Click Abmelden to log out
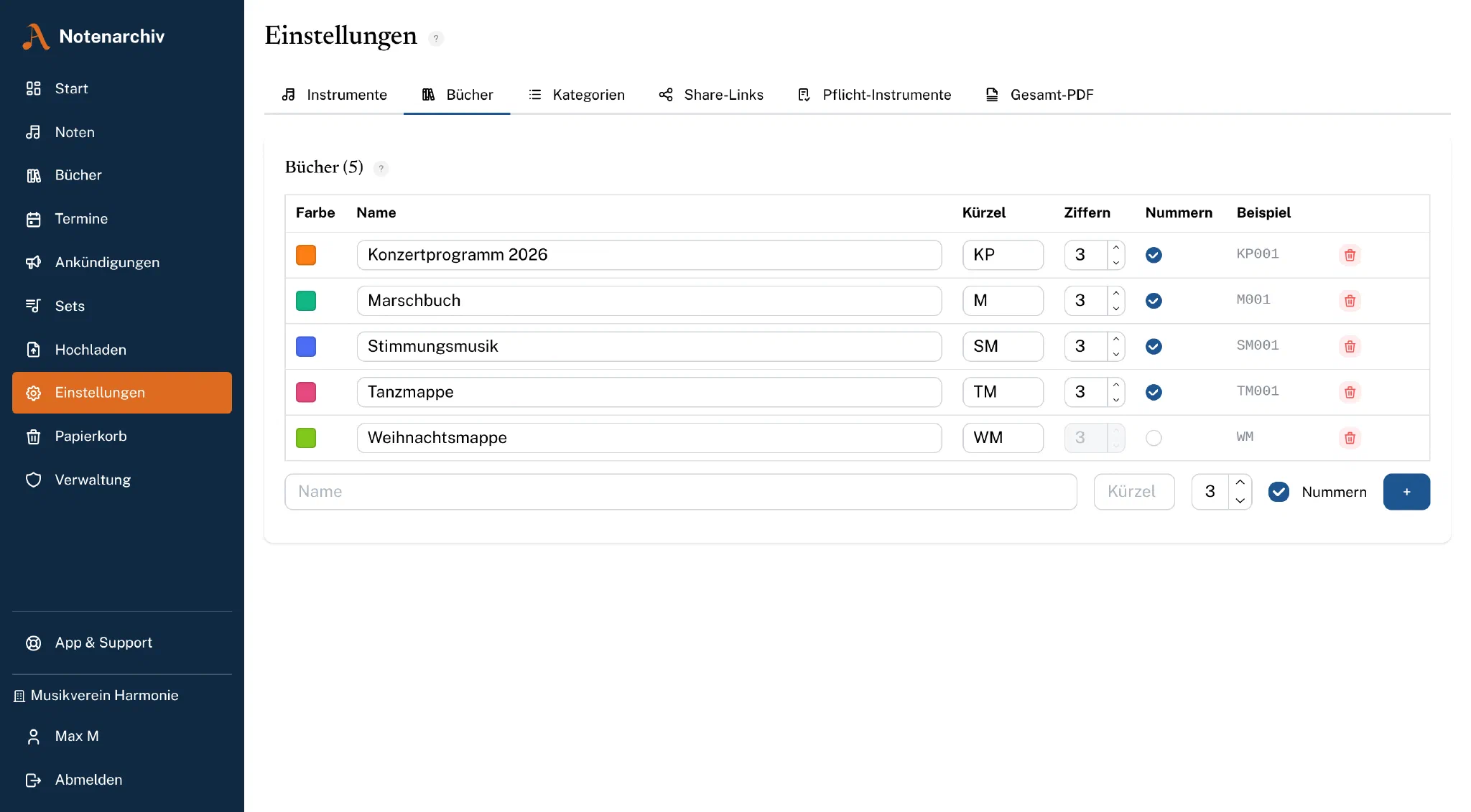1471x812 pixels. tap(122, 780)
